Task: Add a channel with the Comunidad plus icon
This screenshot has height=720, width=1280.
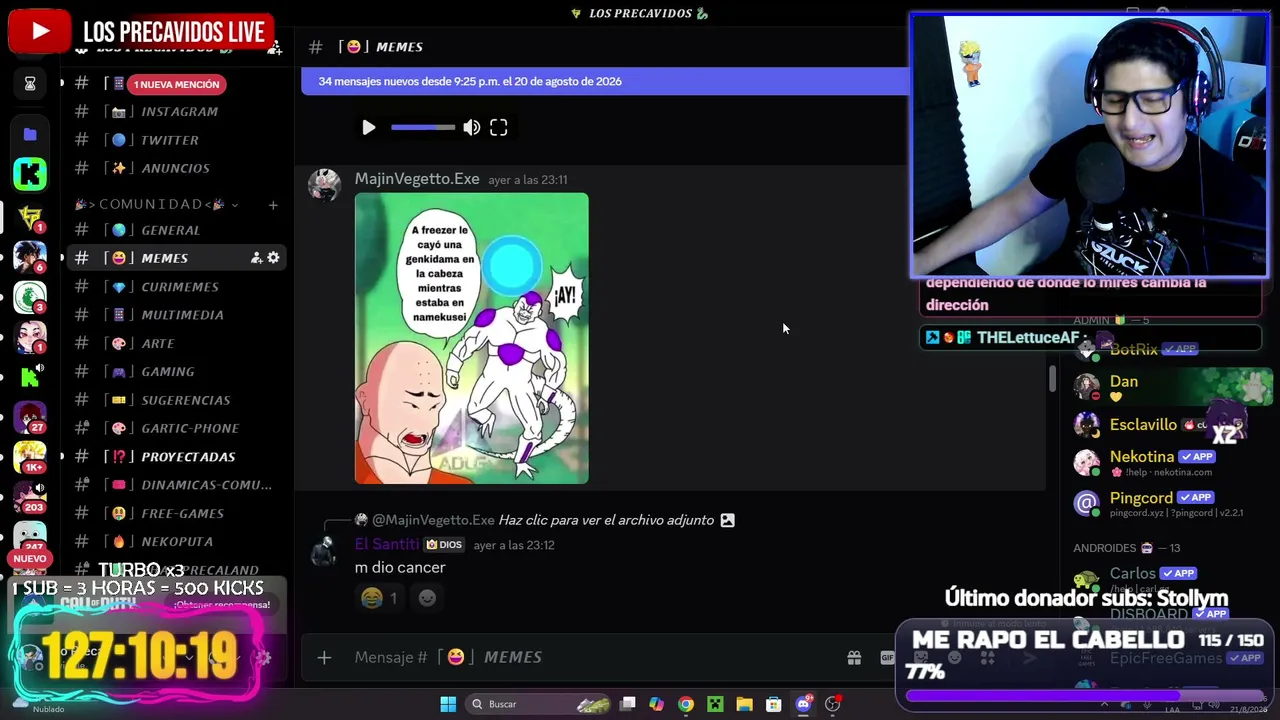Action: (273, 205)
